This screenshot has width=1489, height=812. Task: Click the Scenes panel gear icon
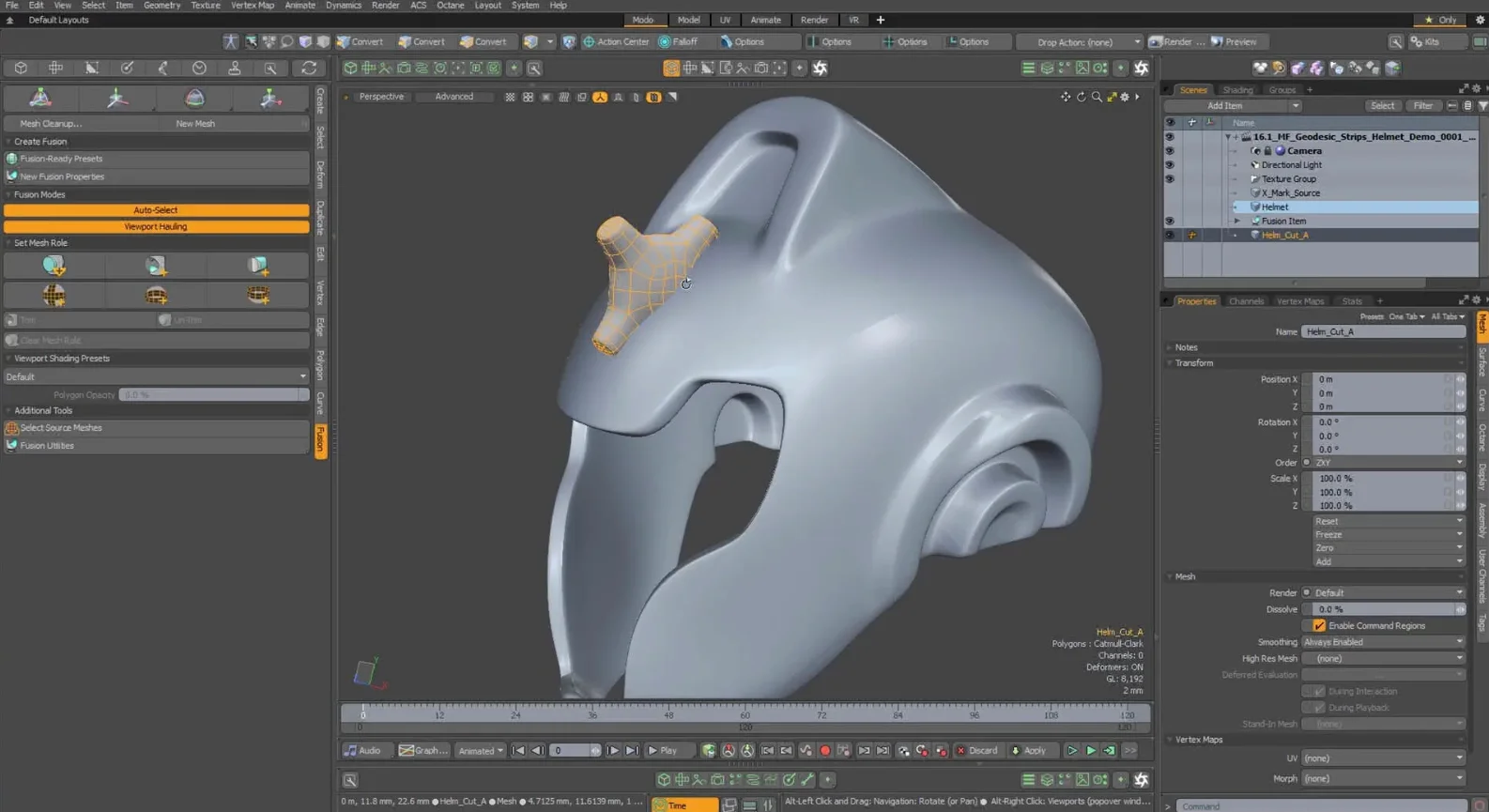1476,89
